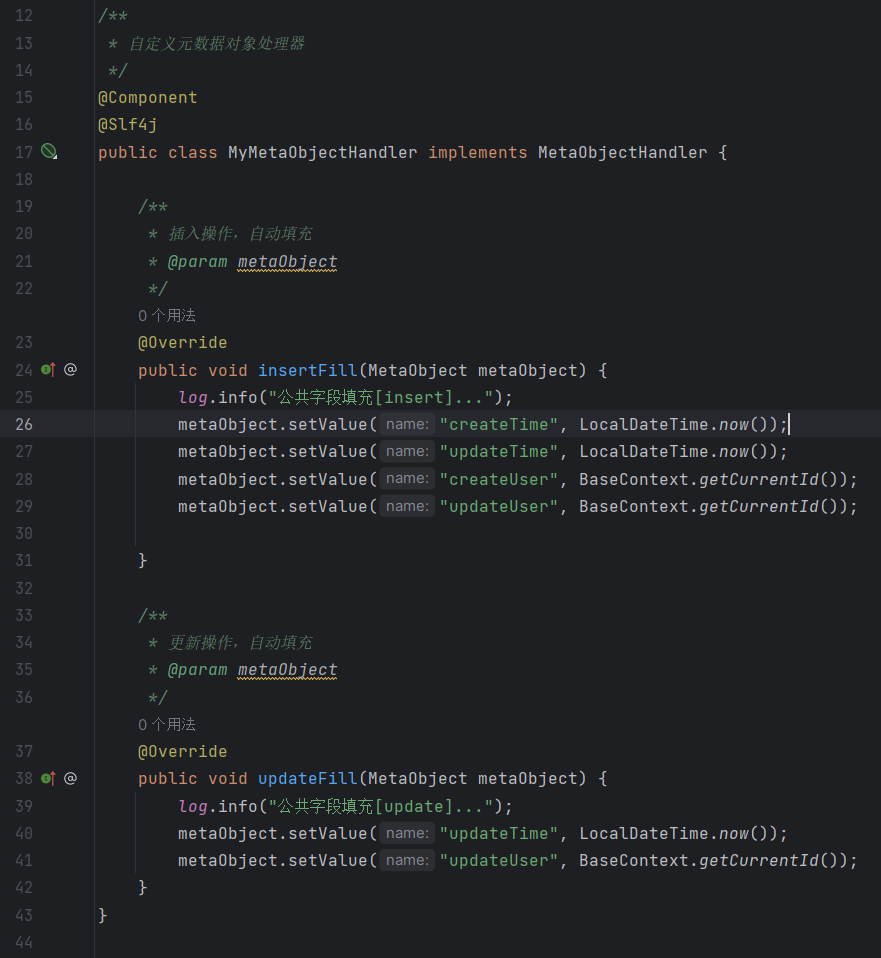This screenshot has height=958, width=881.
Task: Click the Spring bean icon at line 17
Action: [49, 152]
